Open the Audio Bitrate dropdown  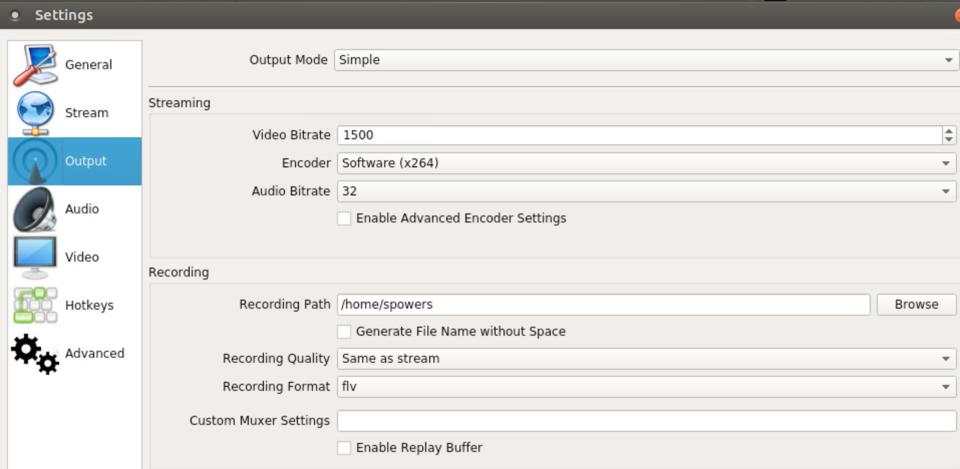pos(645,191)
